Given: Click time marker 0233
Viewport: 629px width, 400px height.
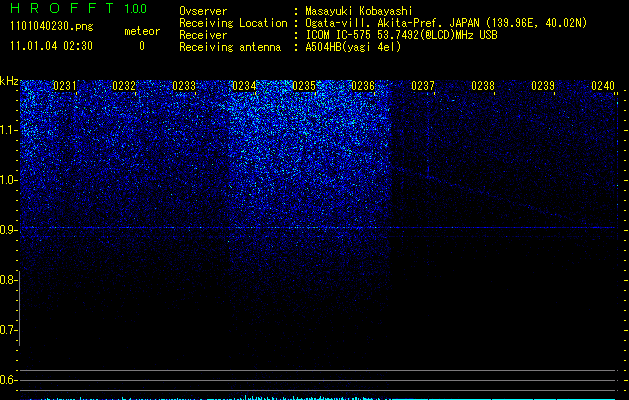Looking at the screenshot, I should pos(184,86).
